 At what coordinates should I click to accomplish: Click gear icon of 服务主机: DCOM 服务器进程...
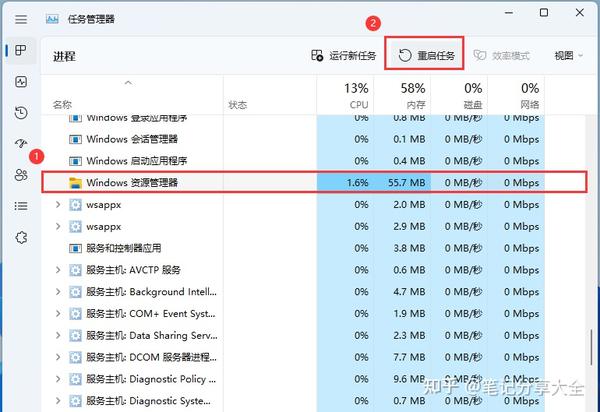(x=75, y=357)
